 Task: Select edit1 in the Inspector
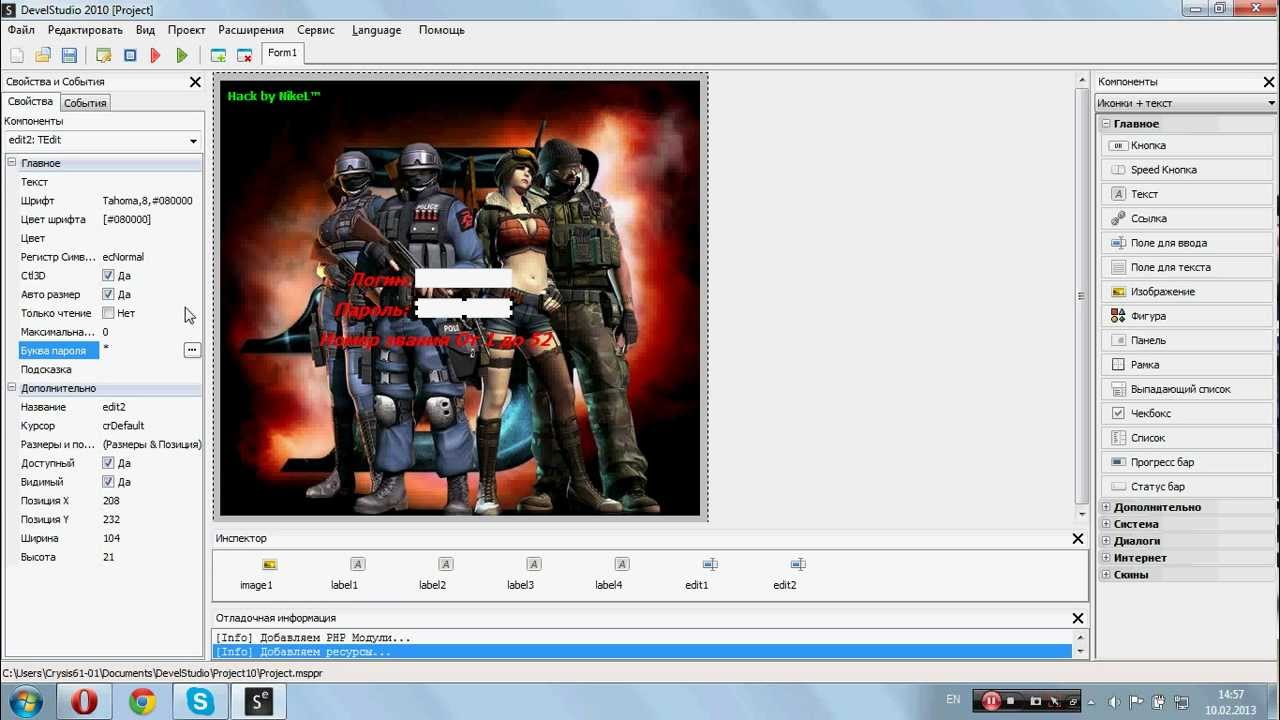tap(697, 574)
